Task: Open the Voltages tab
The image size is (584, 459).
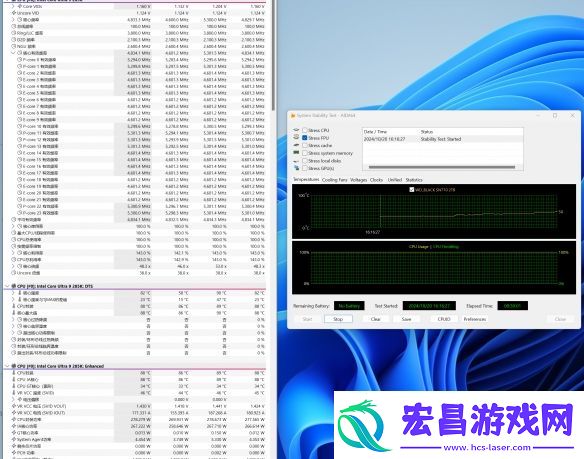Action: [x=358, y=180]
